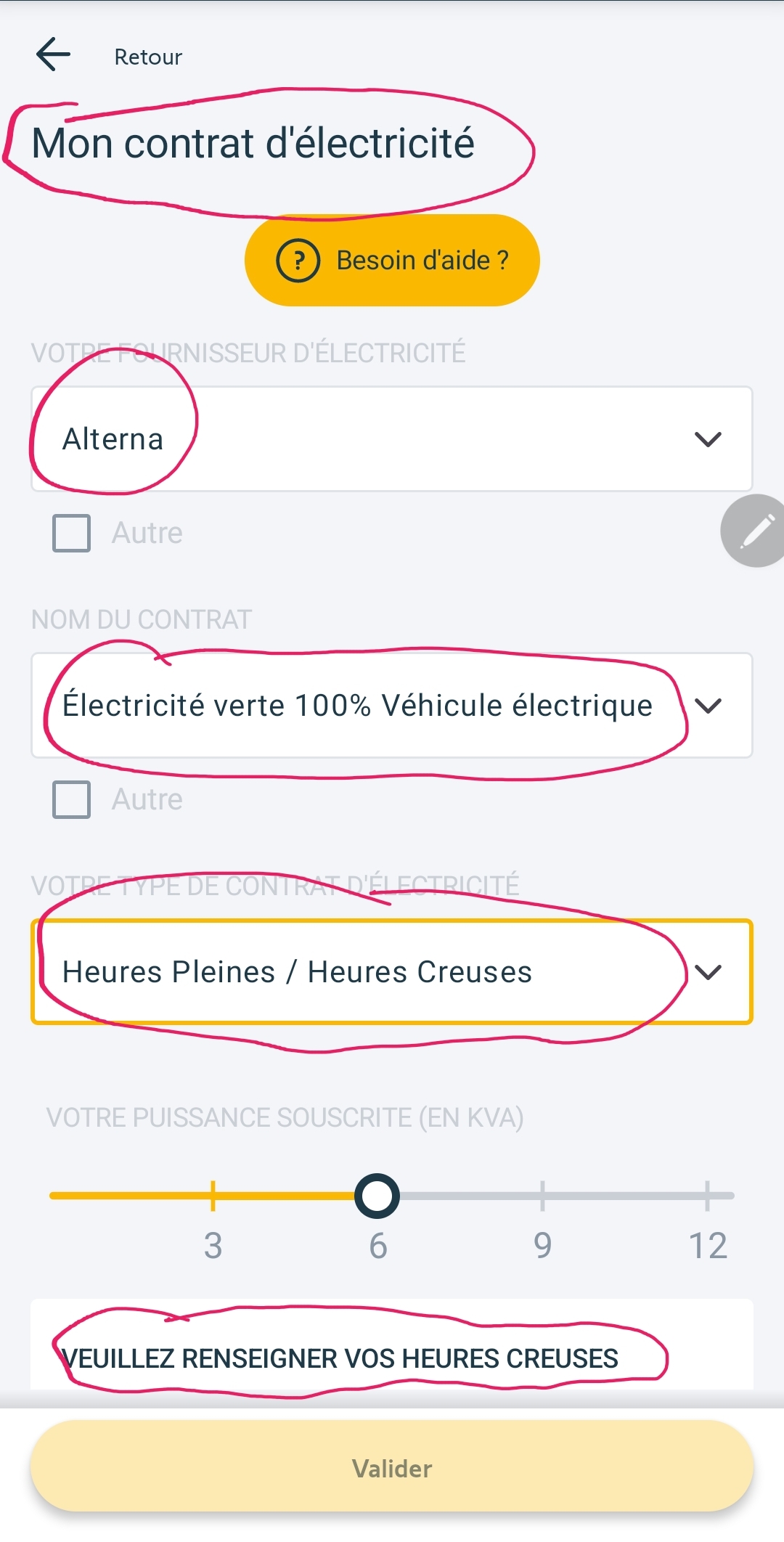
Task: Click the question mark help icon
Action: point(298,261)
